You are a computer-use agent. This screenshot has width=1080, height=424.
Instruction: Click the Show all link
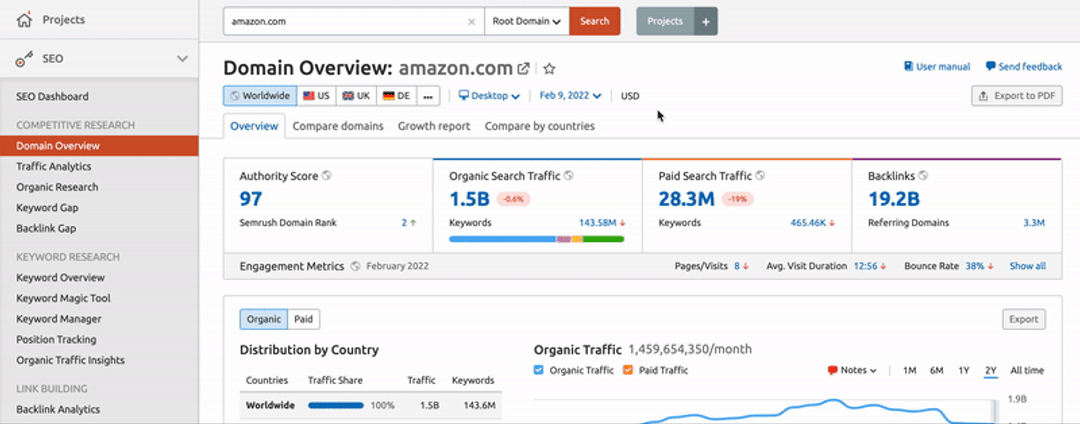pos(1028,266)
